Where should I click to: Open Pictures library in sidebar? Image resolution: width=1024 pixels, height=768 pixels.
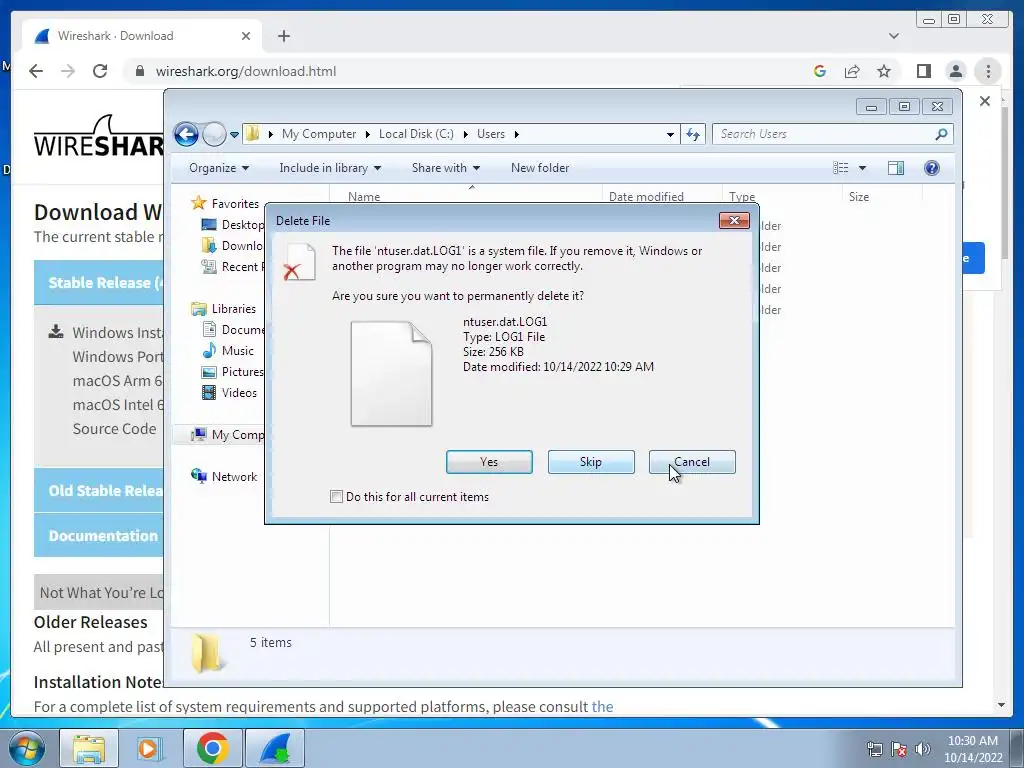[233, 372]
